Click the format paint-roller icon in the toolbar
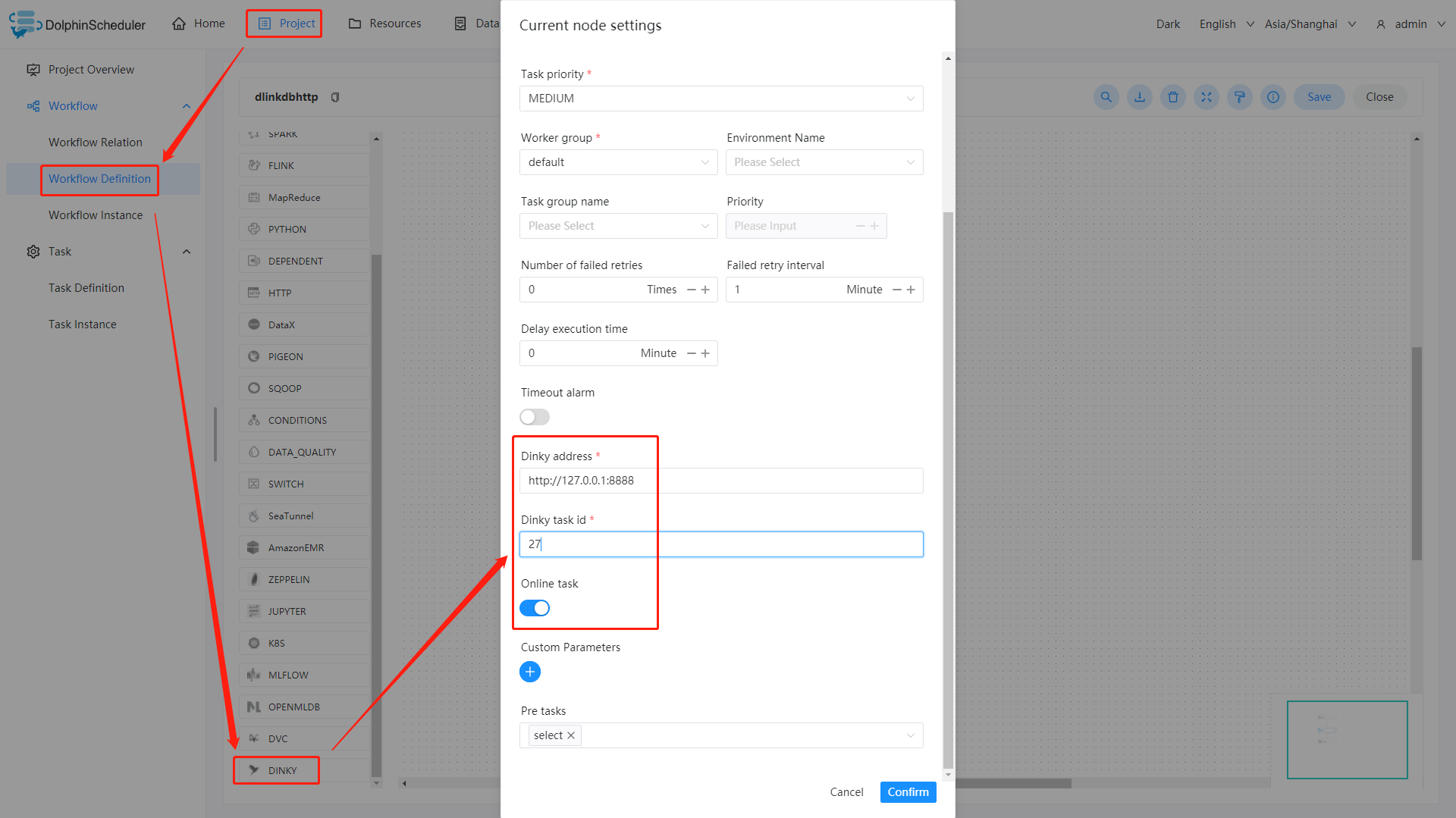 point(1239,97)
